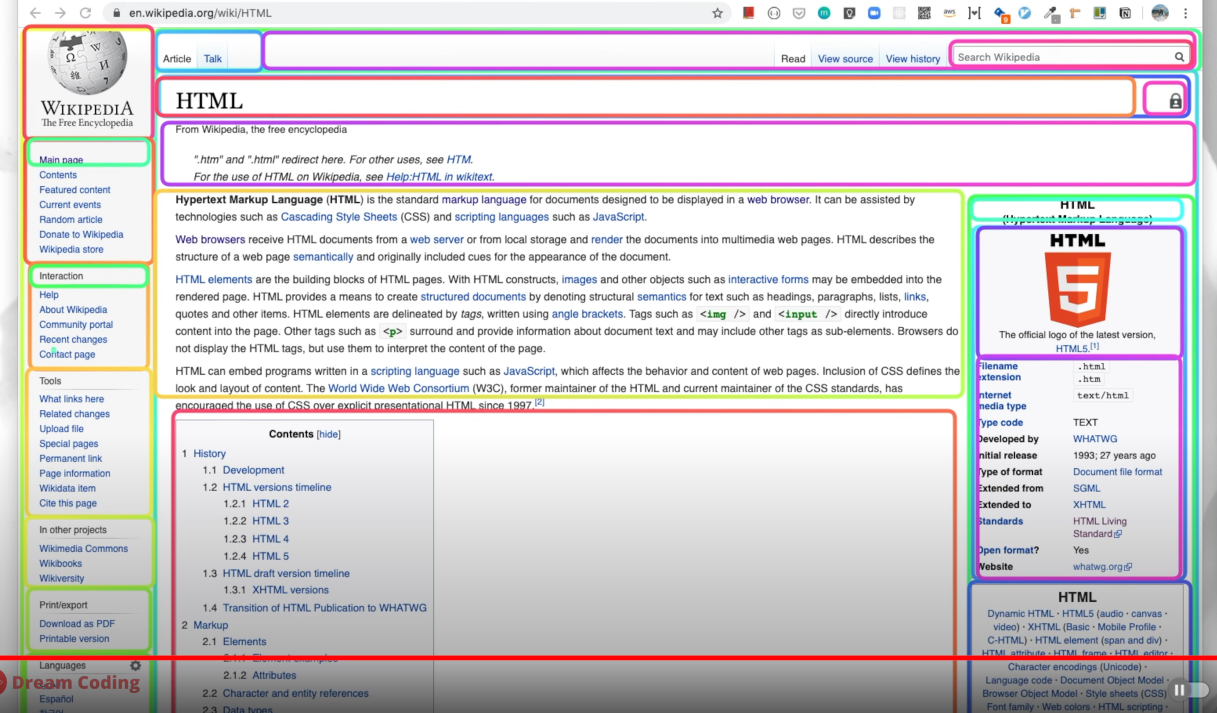Open the Pocket extension icon
The width and height of the screenshot is (1217, 713).
pyautogui.click(x=799, y=13)
